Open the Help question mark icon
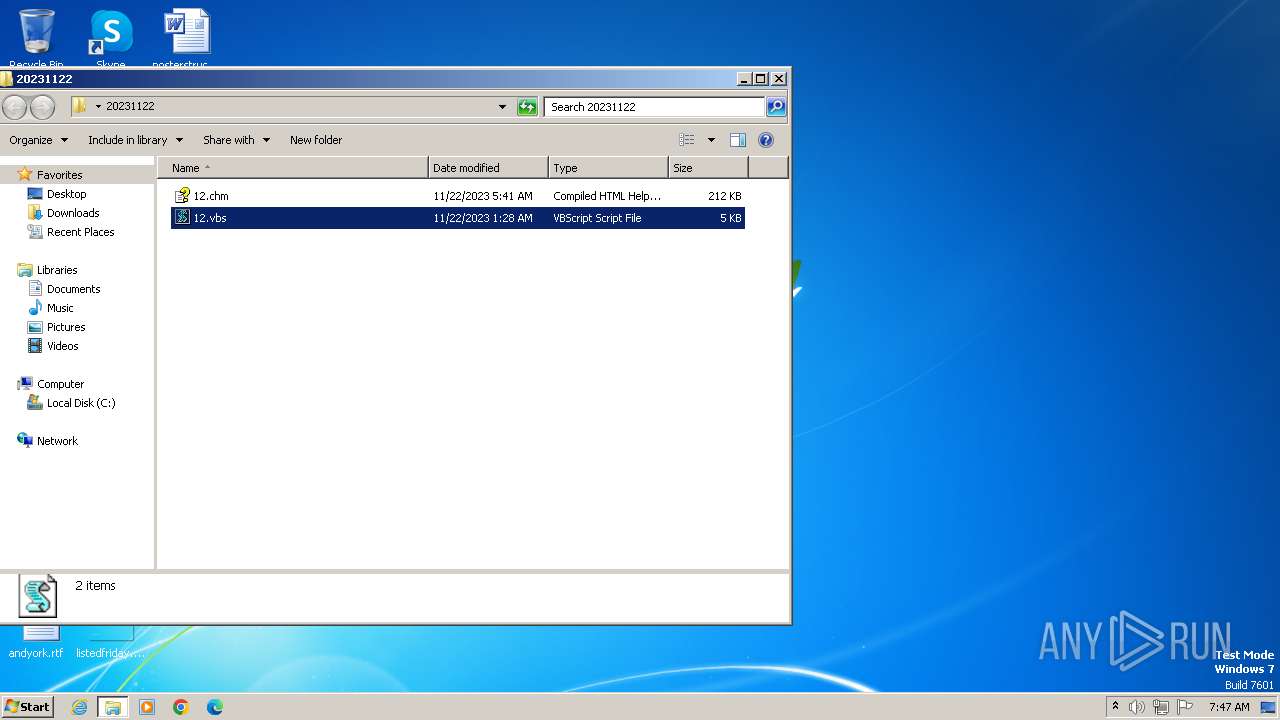 [766, 140]
